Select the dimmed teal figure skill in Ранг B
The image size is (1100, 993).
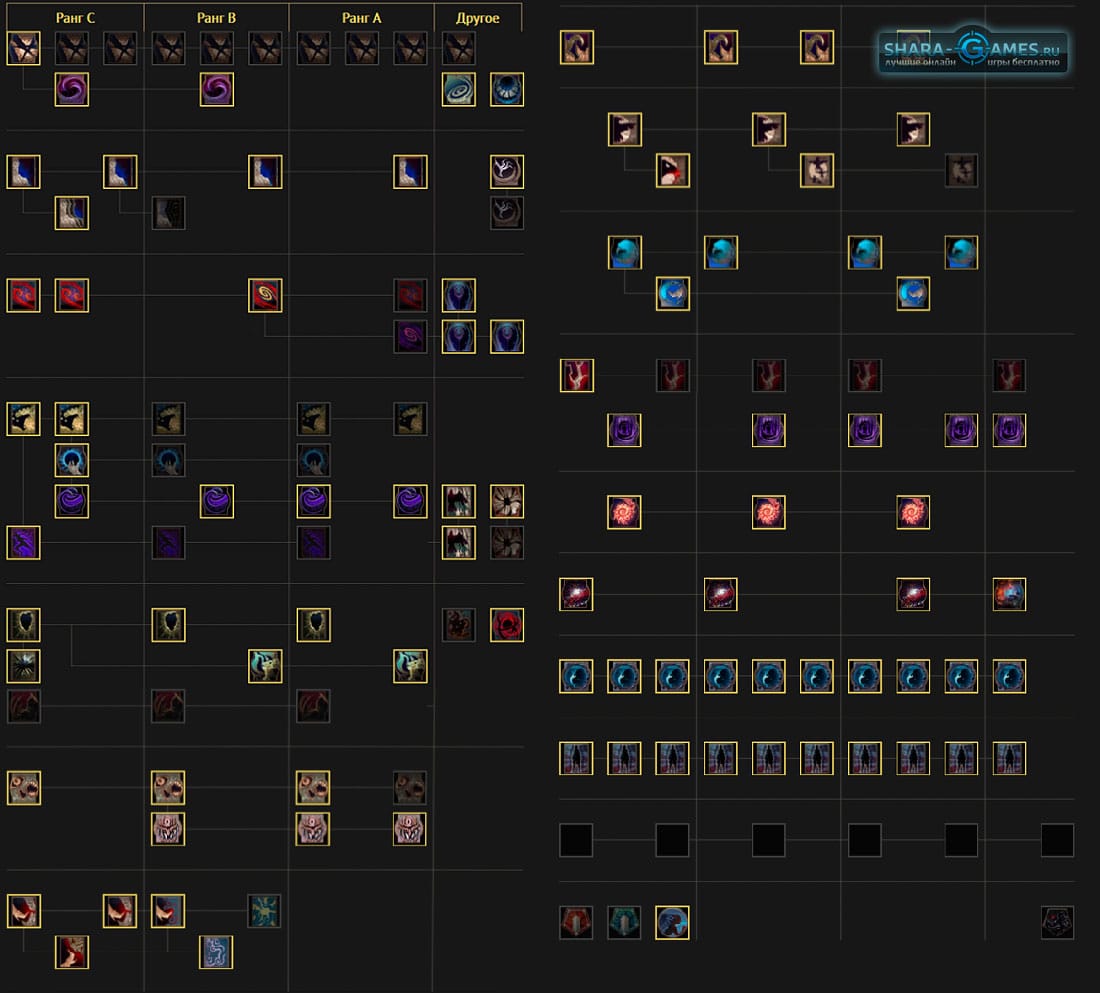(x=265, y=912)
